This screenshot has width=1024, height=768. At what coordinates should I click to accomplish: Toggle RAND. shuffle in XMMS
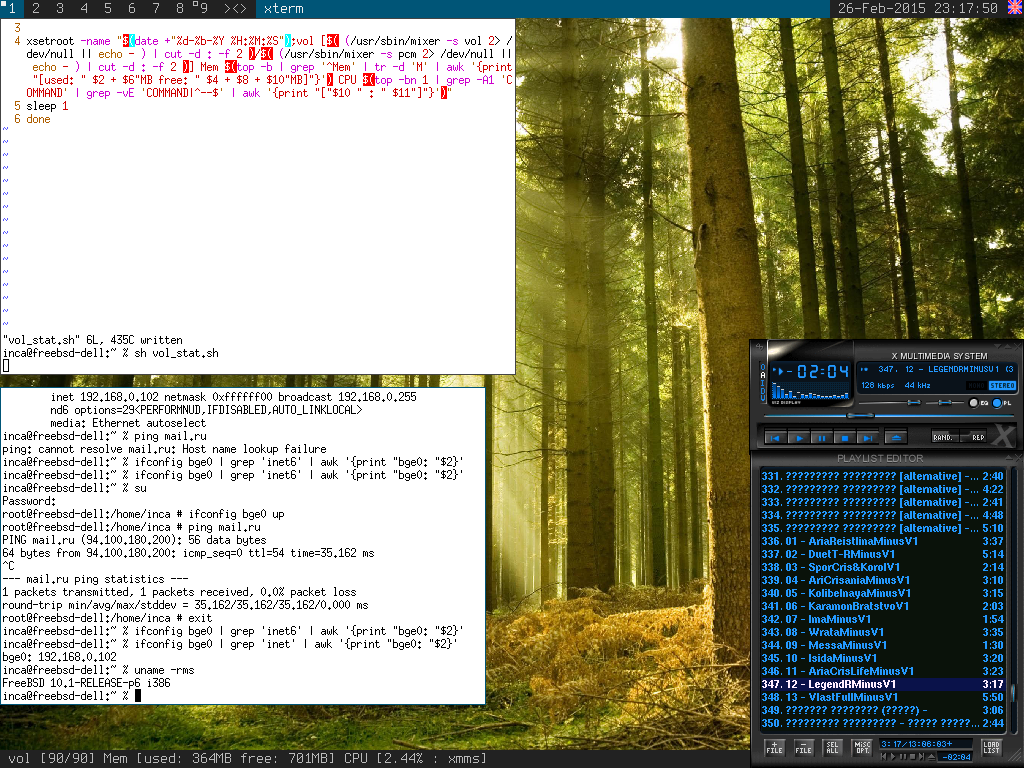pos(945,437)
